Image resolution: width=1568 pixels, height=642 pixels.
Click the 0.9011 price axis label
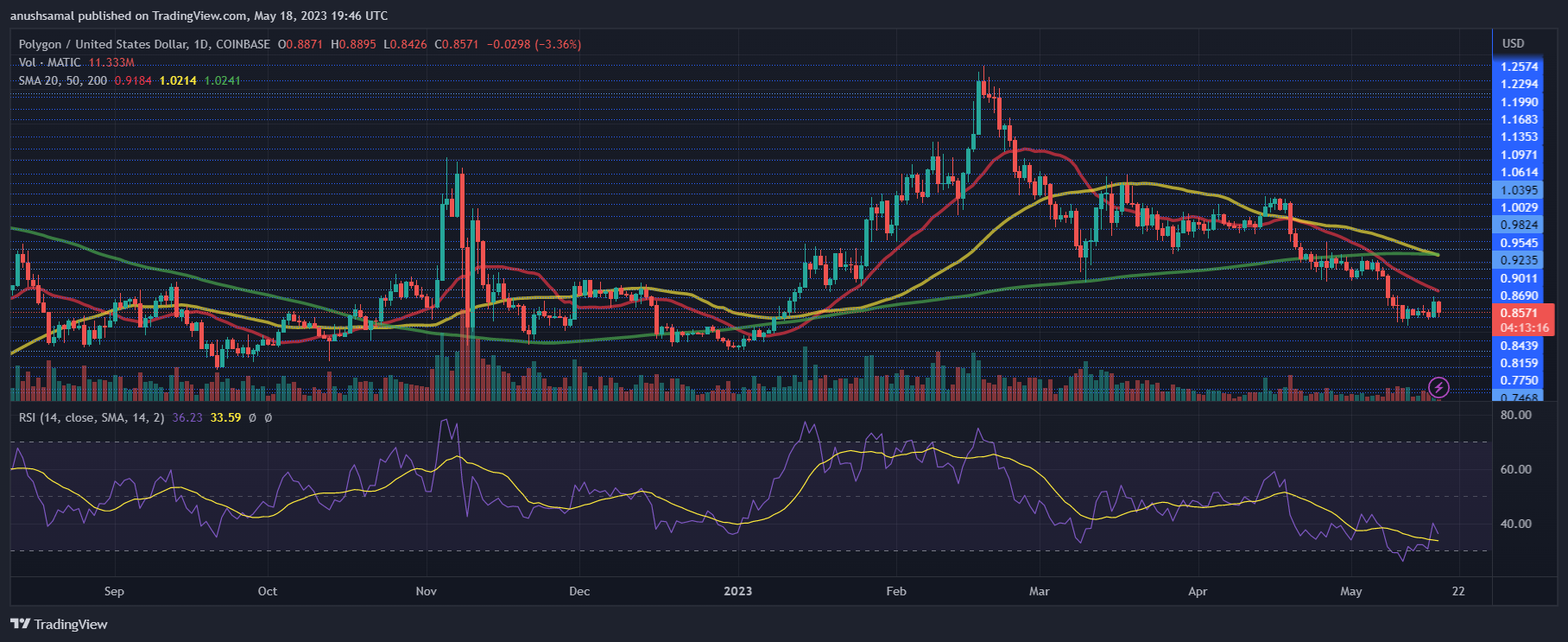click(x=1519, y=278)
